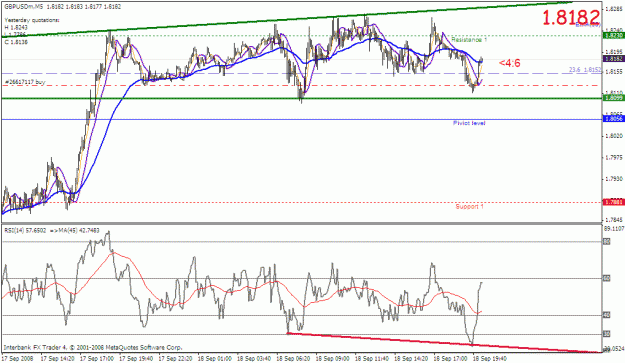Click the 1.8020 price scale value
Viewport: 625px width, 363px height.
click(x=614, y=136)
